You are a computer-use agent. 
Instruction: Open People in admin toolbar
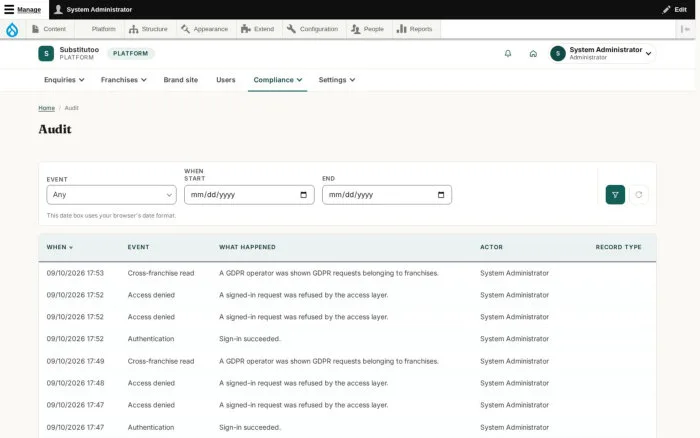tap(367, 29)
